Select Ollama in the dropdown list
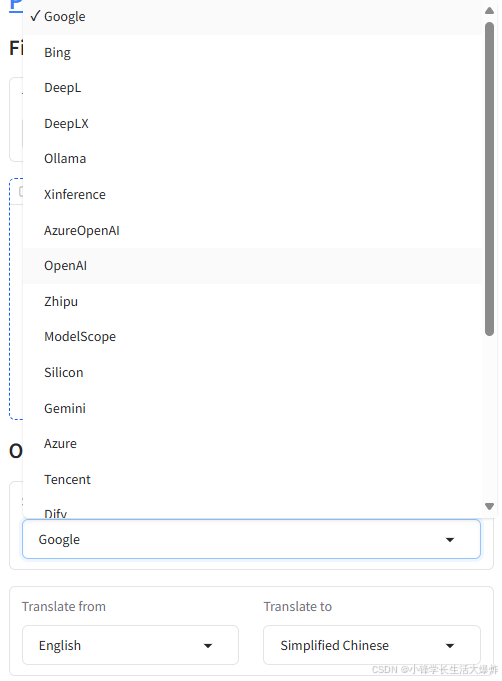The width and height of the screenshot is (502, 681). [252, 159]
